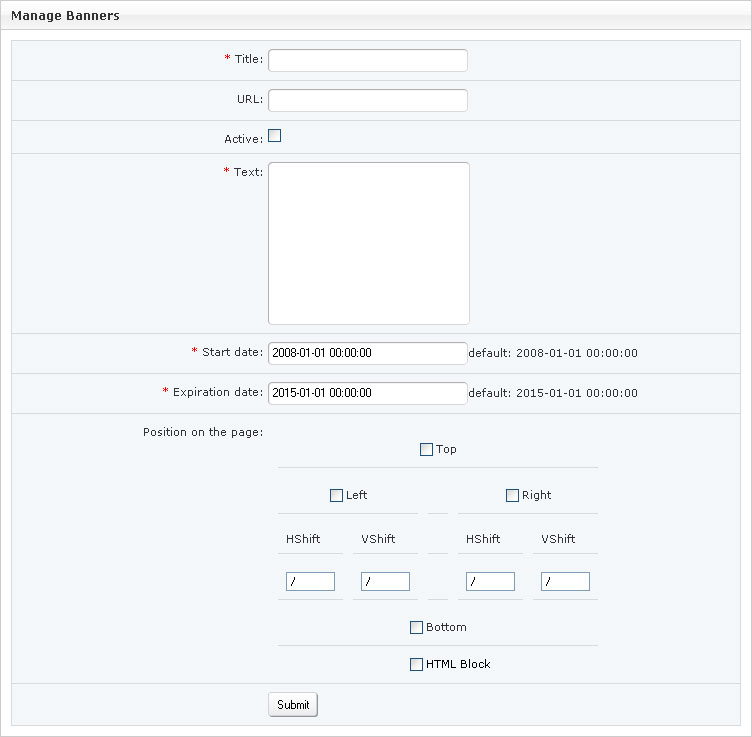The height and width of the screenshot is (737, 752).
Task: Click the Title input field
Action: (367, 60)
